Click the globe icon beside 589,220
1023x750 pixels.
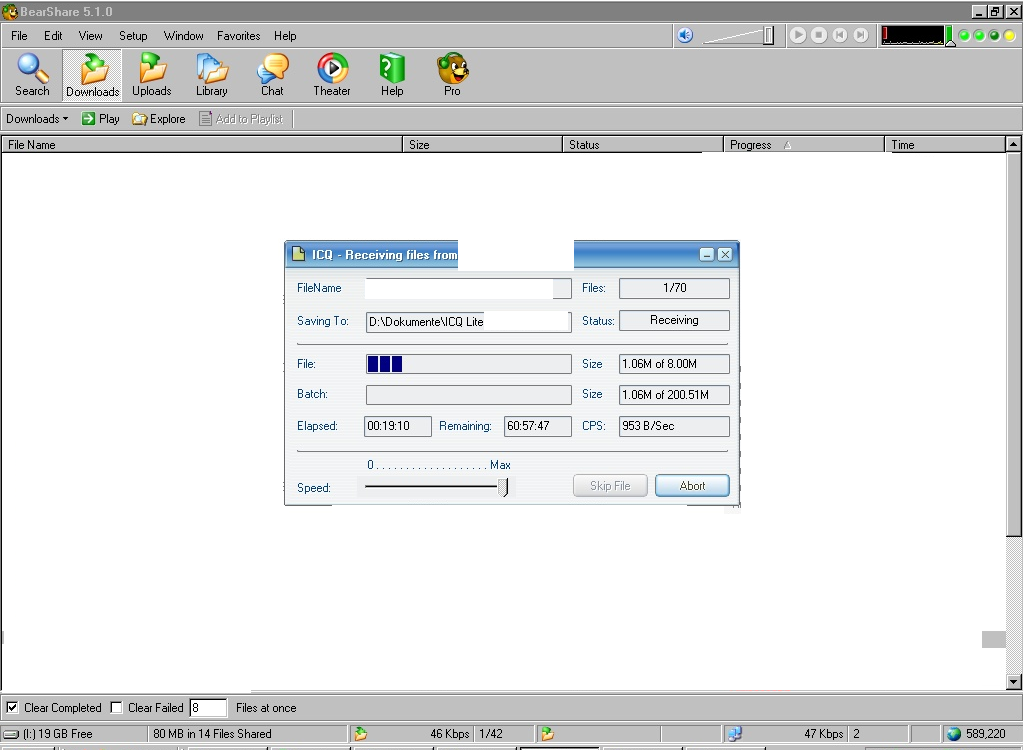click(954, 734)
